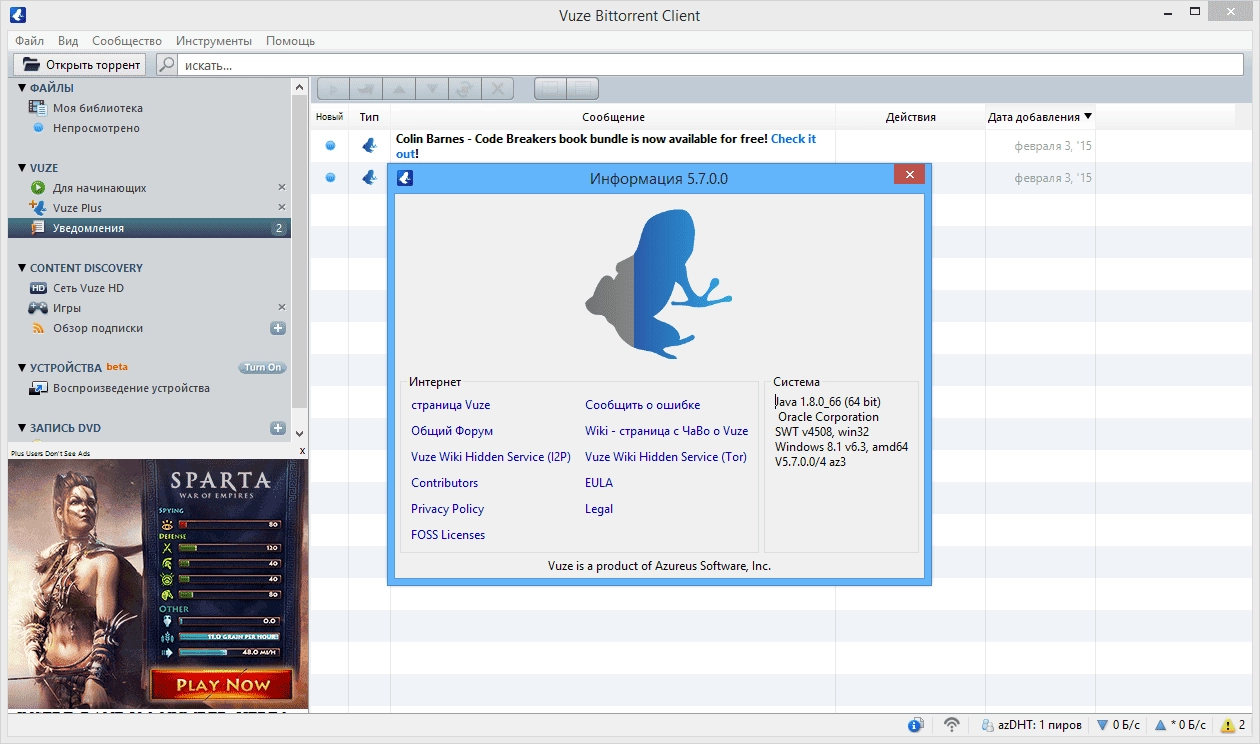
Task: Collapse the CONTENT DISCOVERY section
Action: [x=22, y=268]
